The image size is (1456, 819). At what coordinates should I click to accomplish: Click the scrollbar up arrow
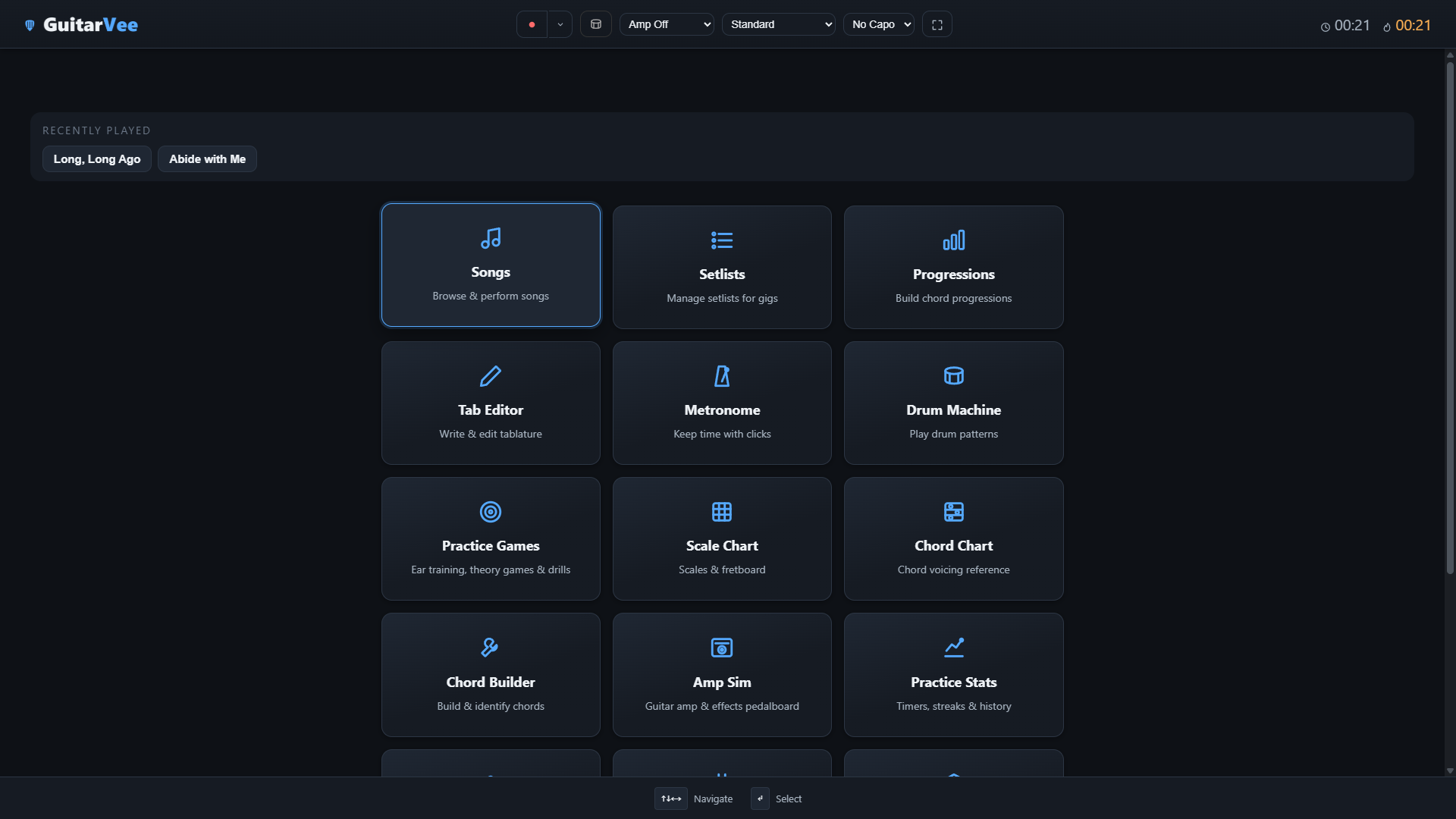point(1450,55)
